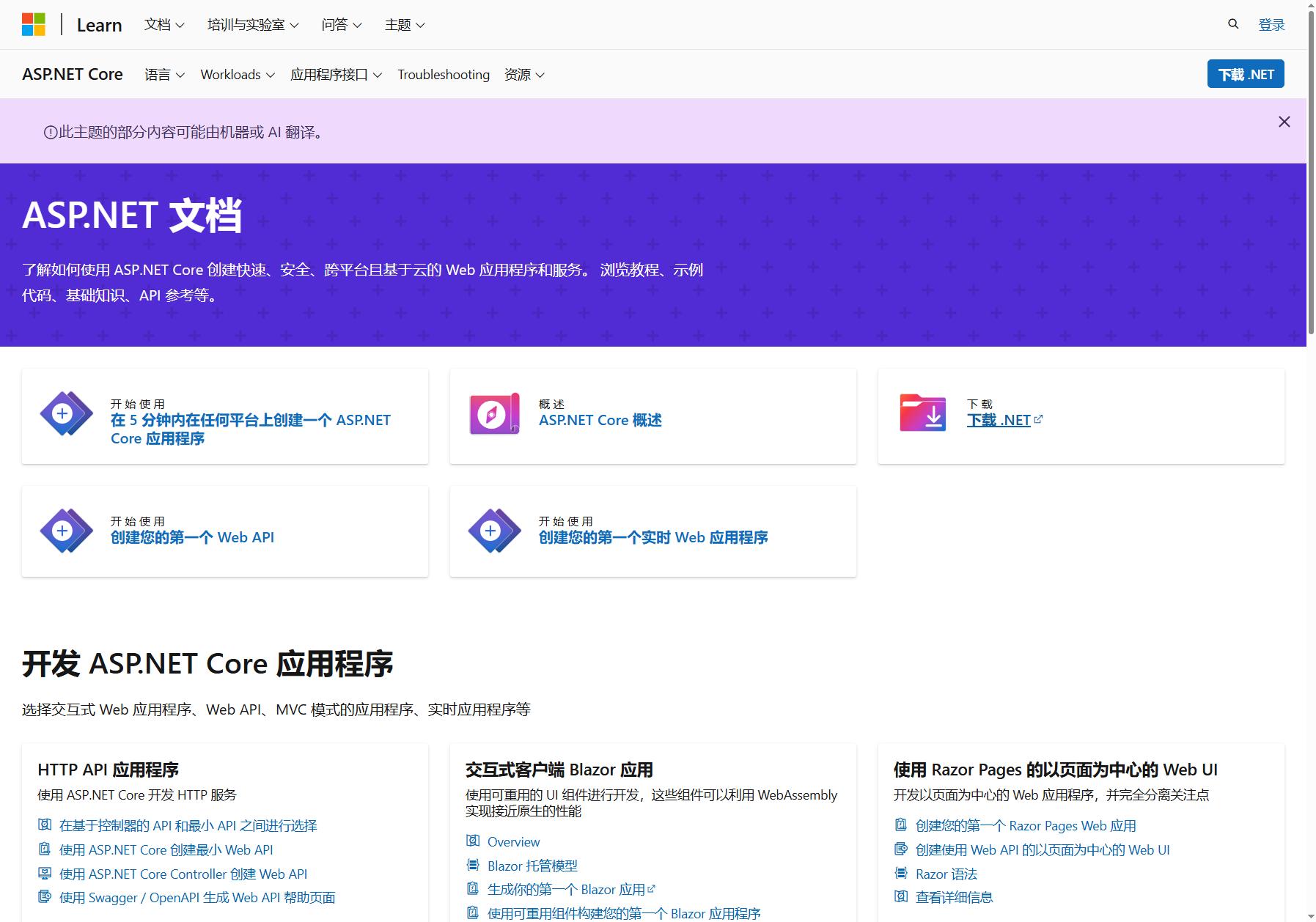Click the 5-minute ASP.NET Core app card icon

[67, 414]
